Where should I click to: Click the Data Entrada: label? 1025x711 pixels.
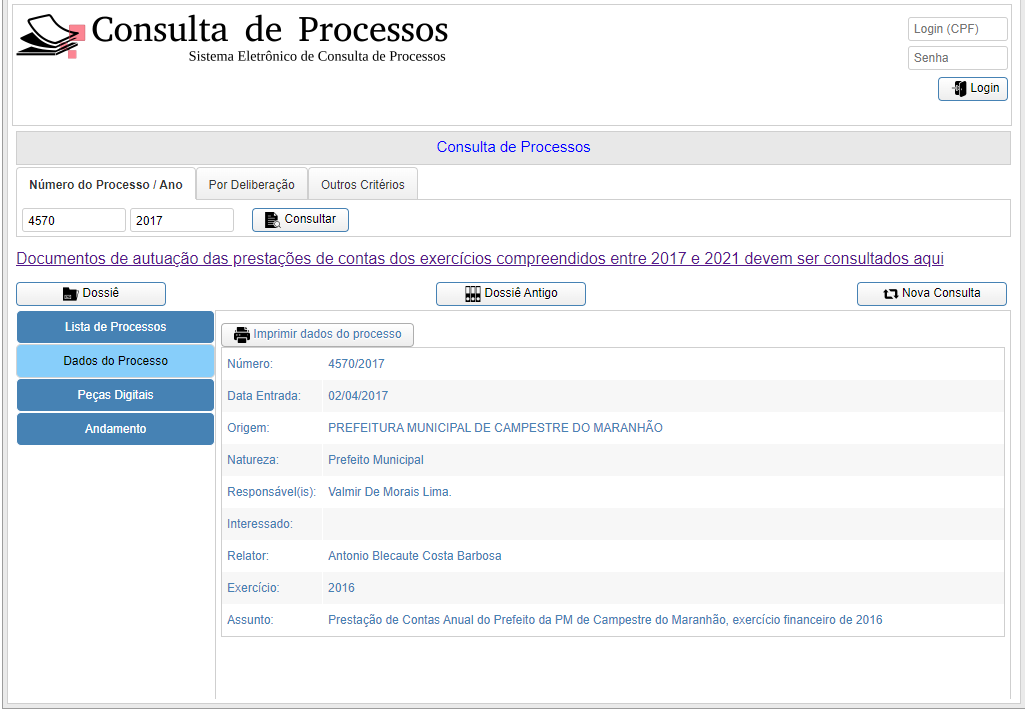click(x=264, y=396)
